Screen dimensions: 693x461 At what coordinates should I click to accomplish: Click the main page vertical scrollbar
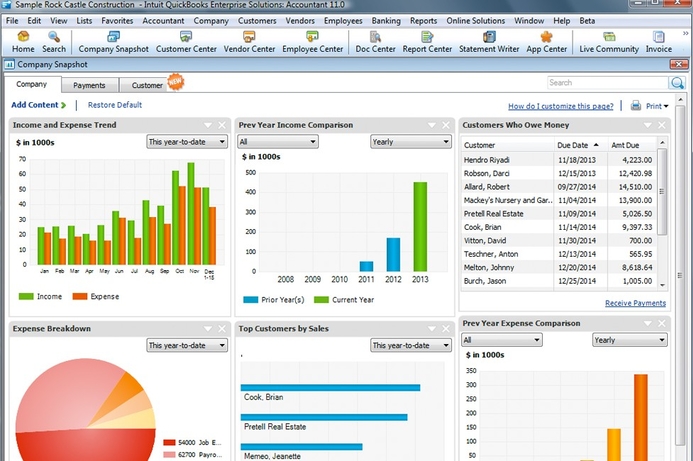(x=681, y=274)
